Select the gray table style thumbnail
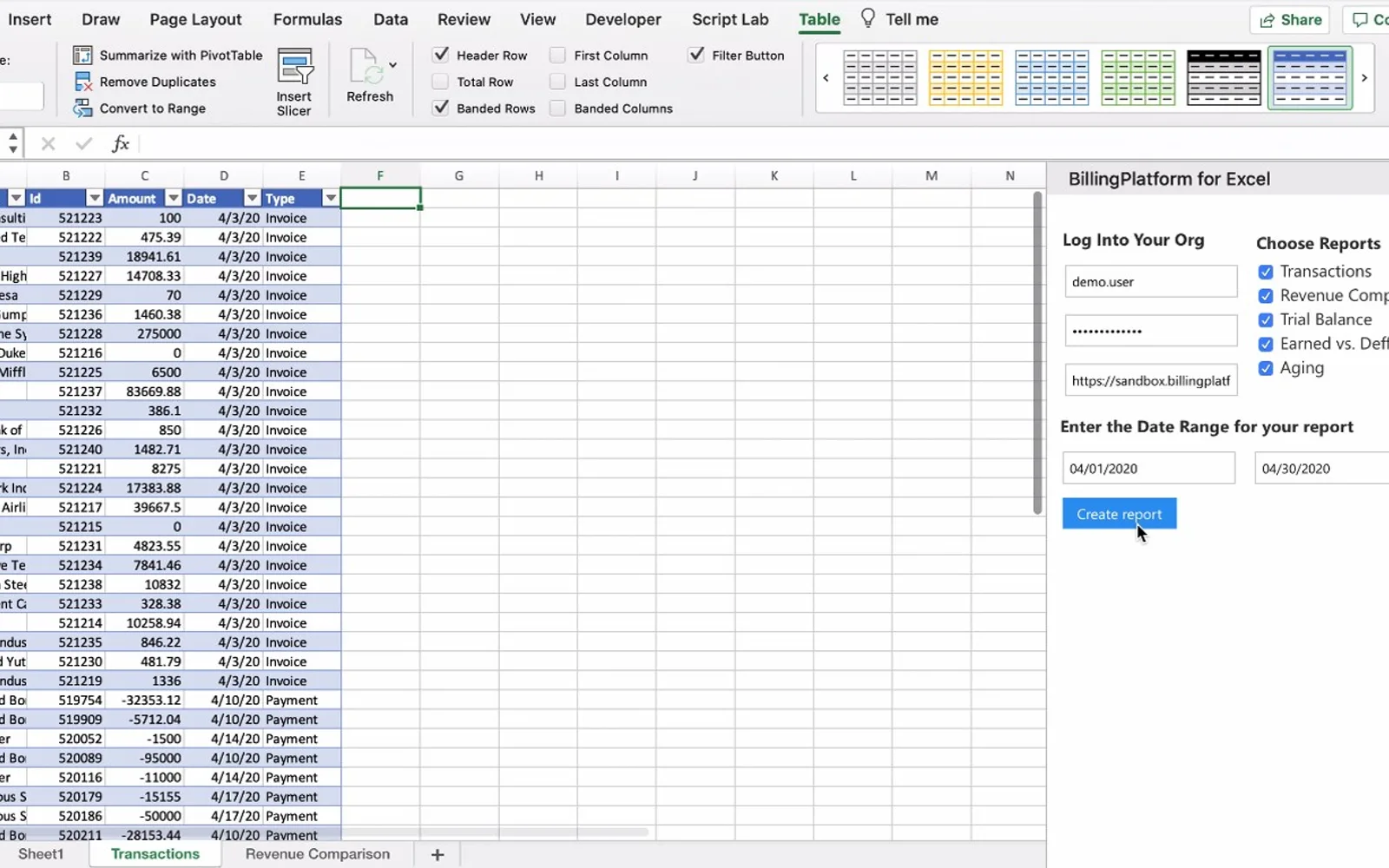 point(880,77)
